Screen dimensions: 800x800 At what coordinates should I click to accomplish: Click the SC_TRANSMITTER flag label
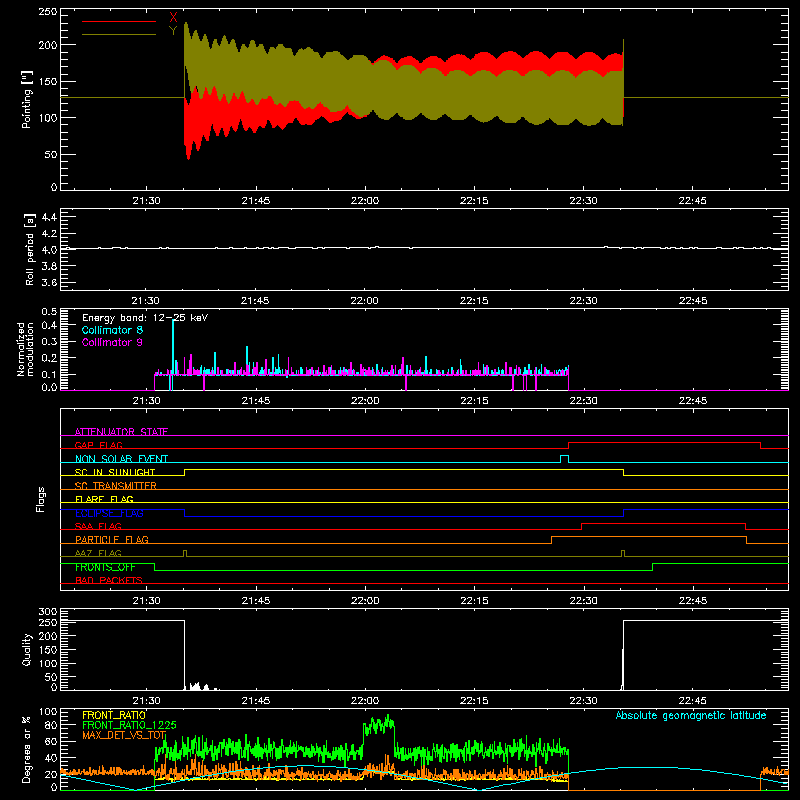pos(116,486)
